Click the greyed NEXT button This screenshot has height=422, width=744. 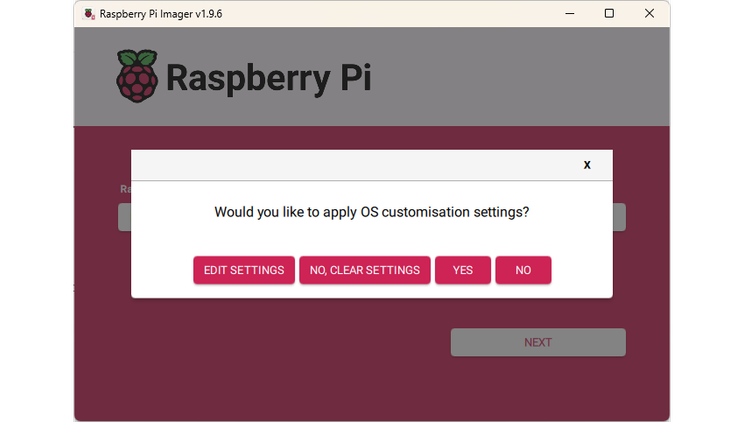point(538,342)
